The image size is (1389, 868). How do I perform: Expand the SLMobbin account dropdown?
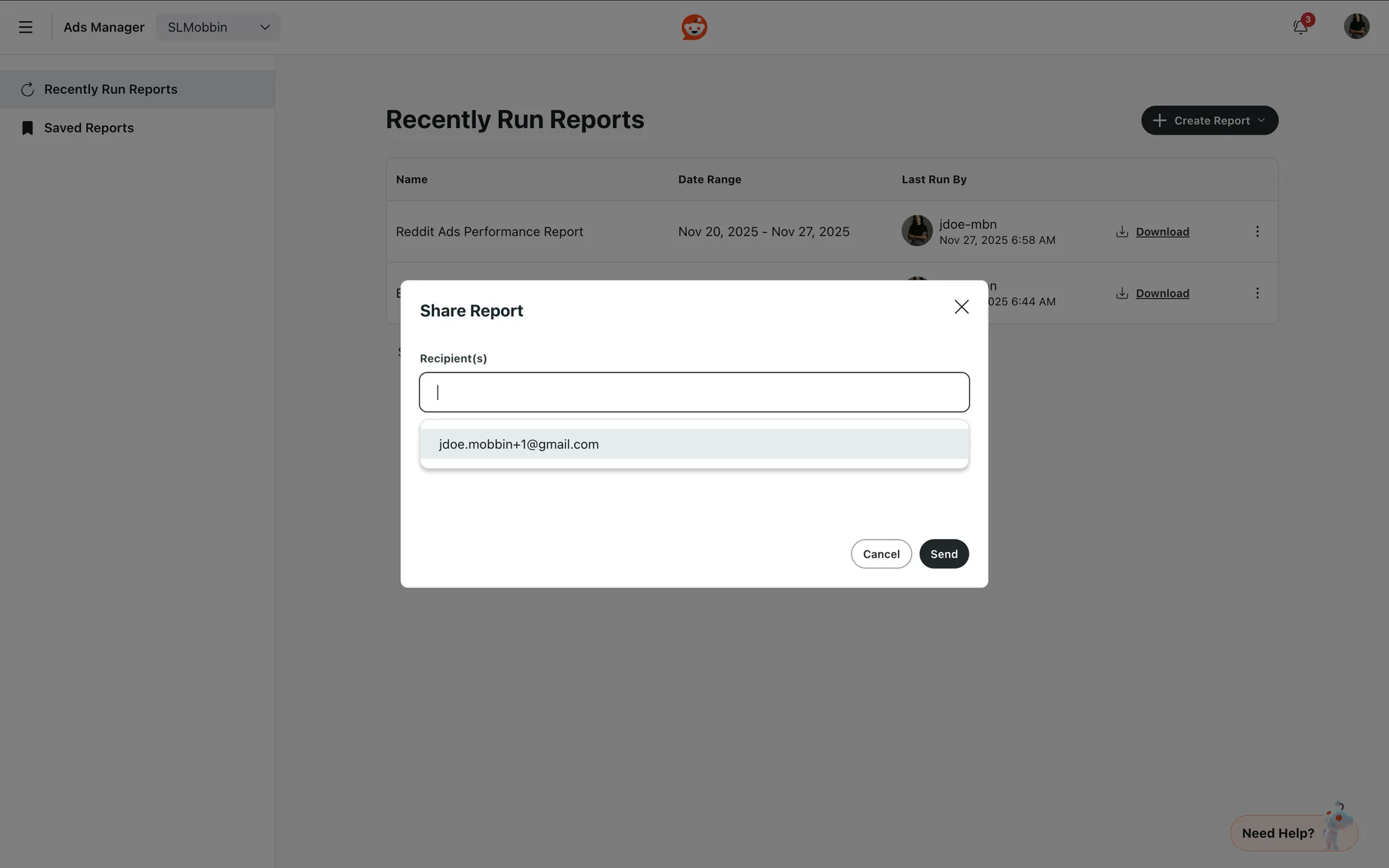(x=218, y=27)
